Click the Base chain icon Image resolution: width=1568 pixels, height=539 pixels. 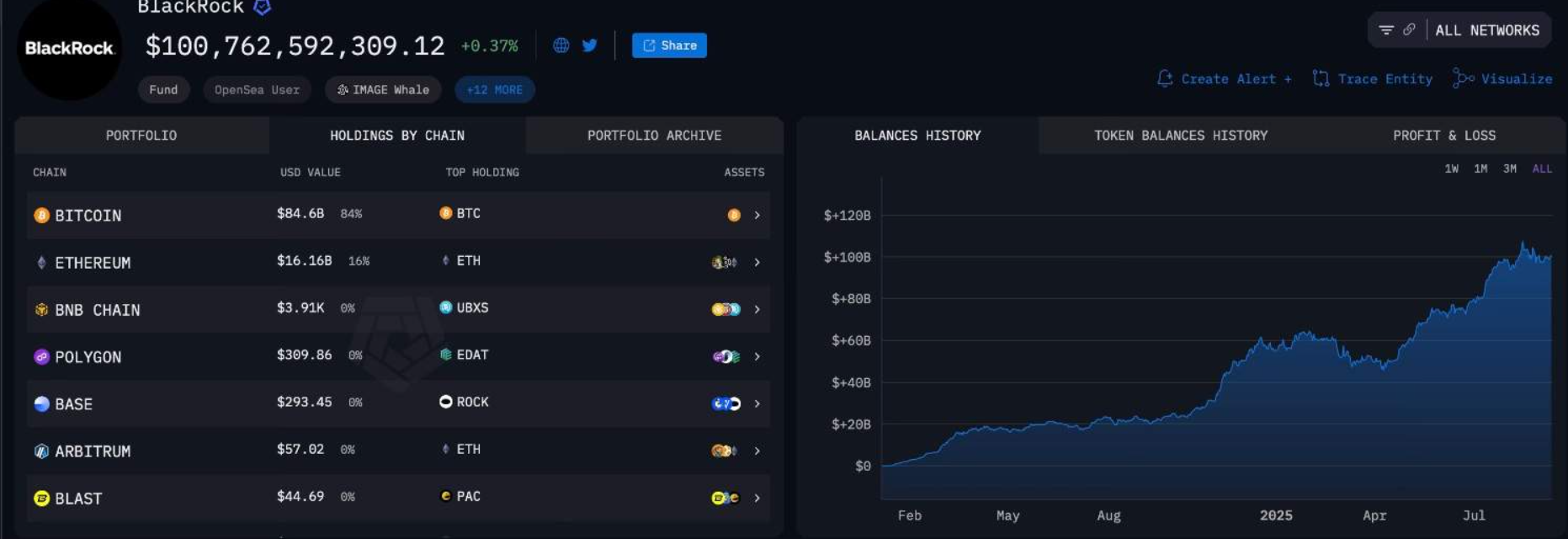[x=41, y=404]
